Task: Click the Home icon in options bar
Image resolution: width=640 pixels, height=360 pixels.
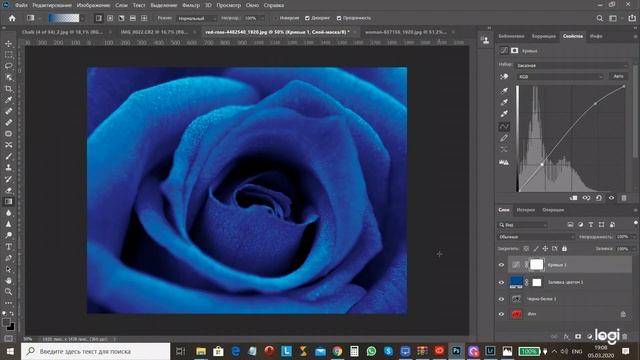Action: [12, 18]
